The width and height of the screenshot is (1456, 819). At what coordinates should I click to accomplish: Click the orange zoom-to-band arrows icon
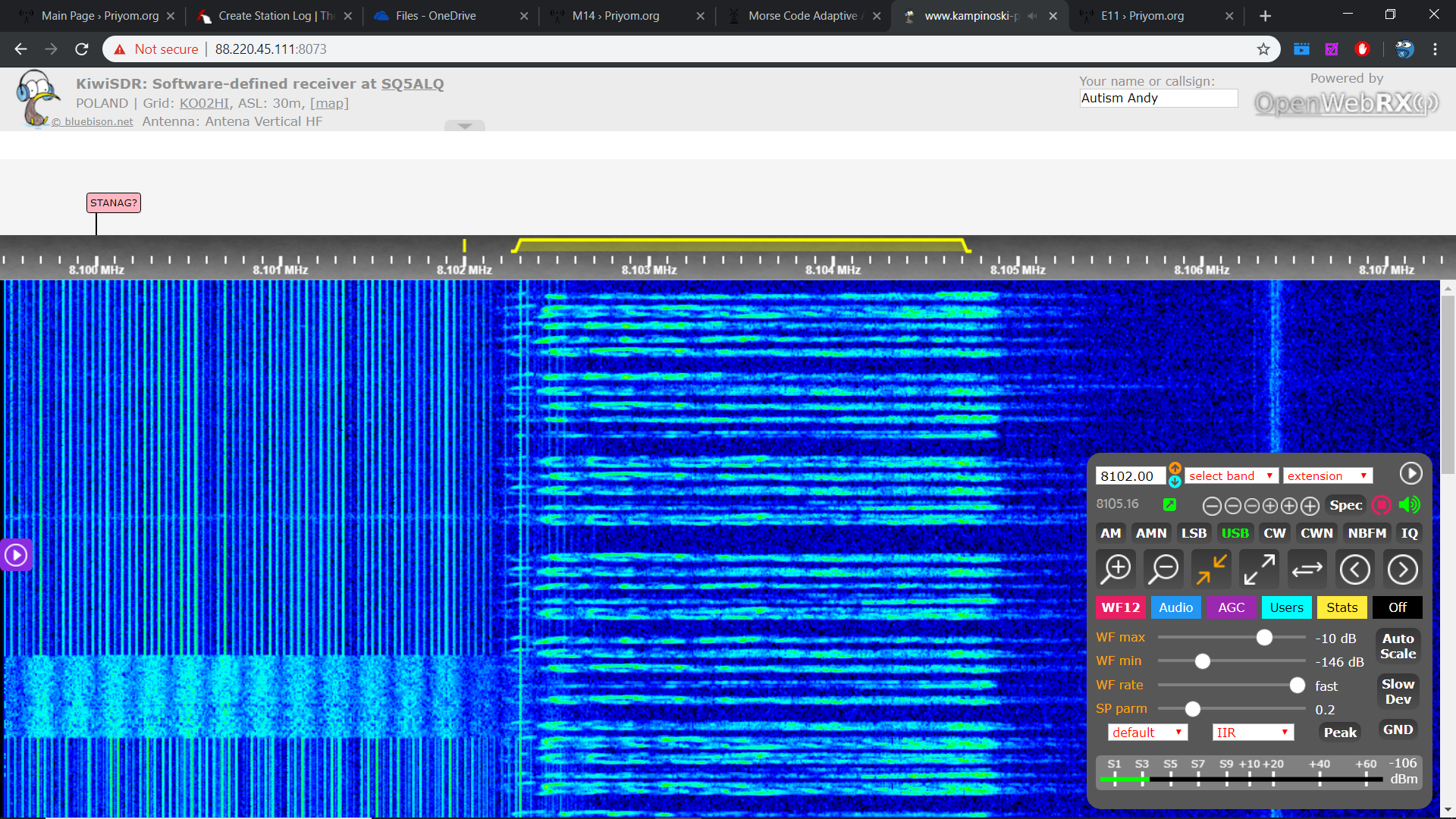[1212, 569]
